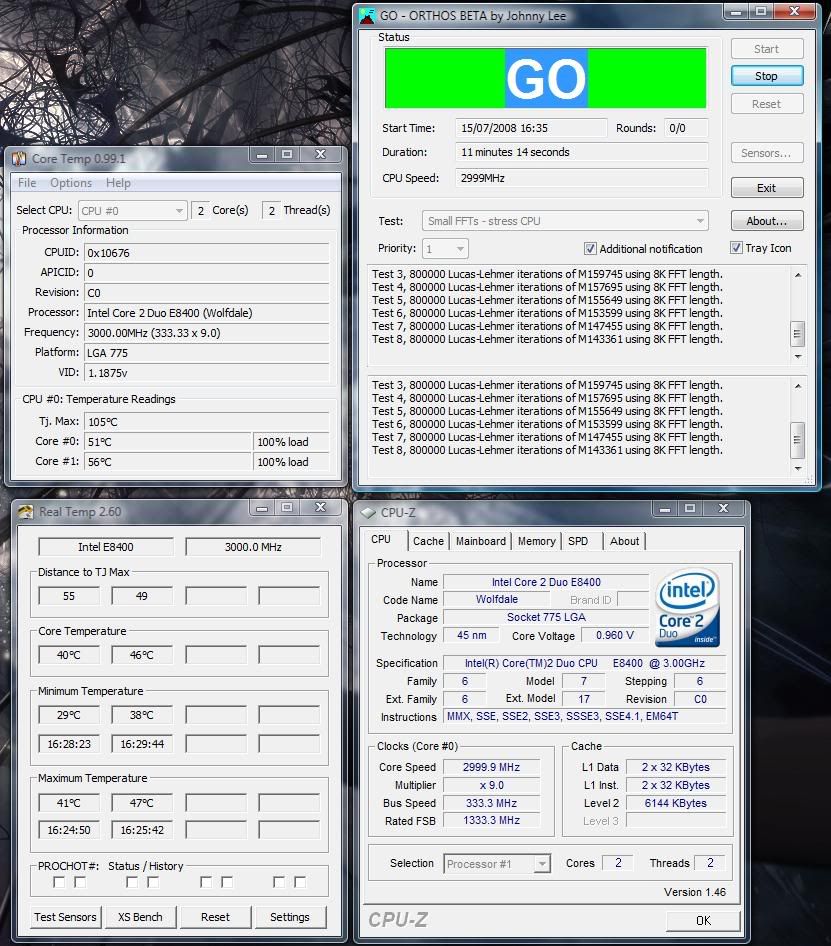Open Settings in Real Temp

point(290,917)
